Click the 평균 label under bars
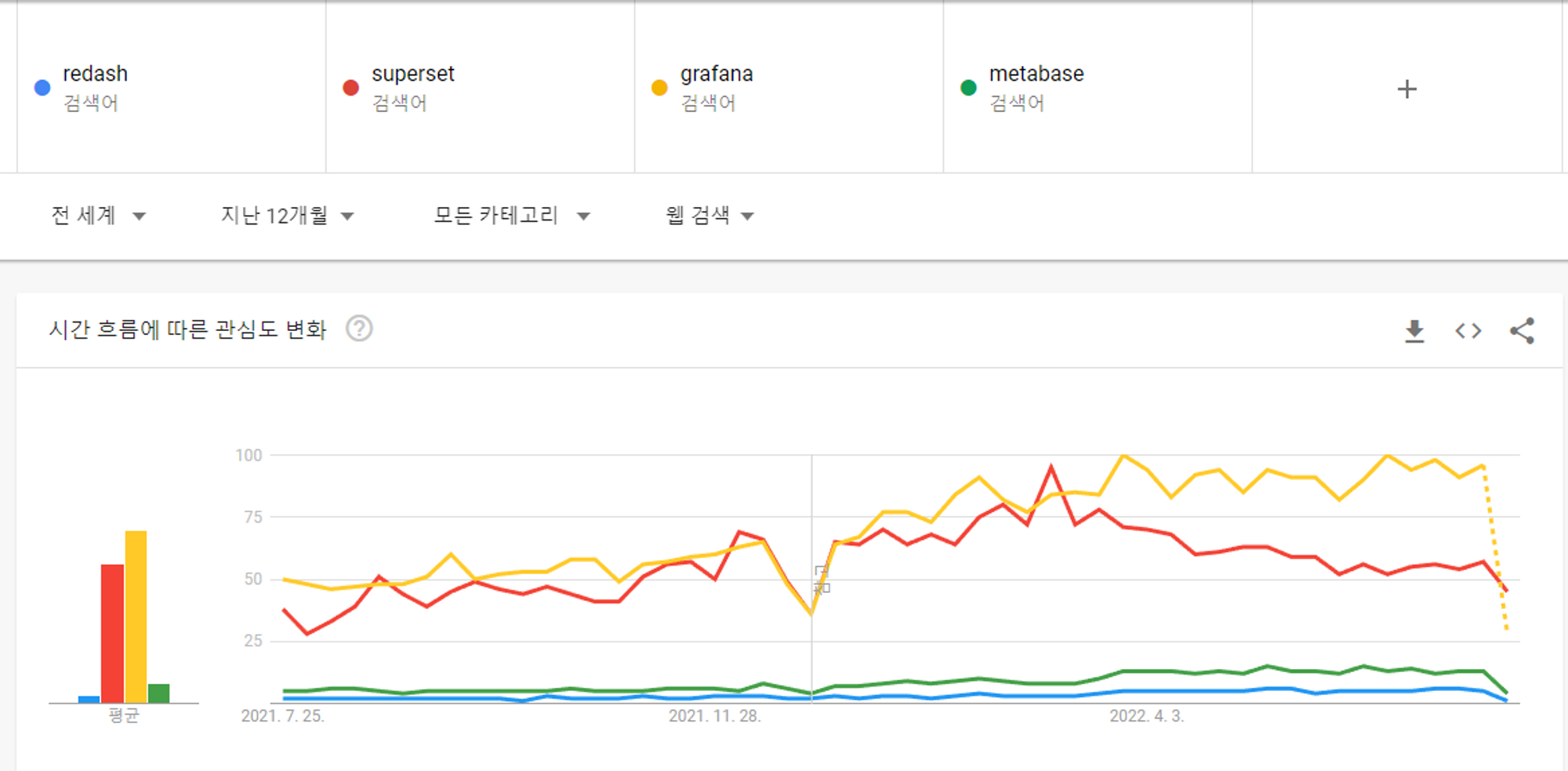 point(123,715)
